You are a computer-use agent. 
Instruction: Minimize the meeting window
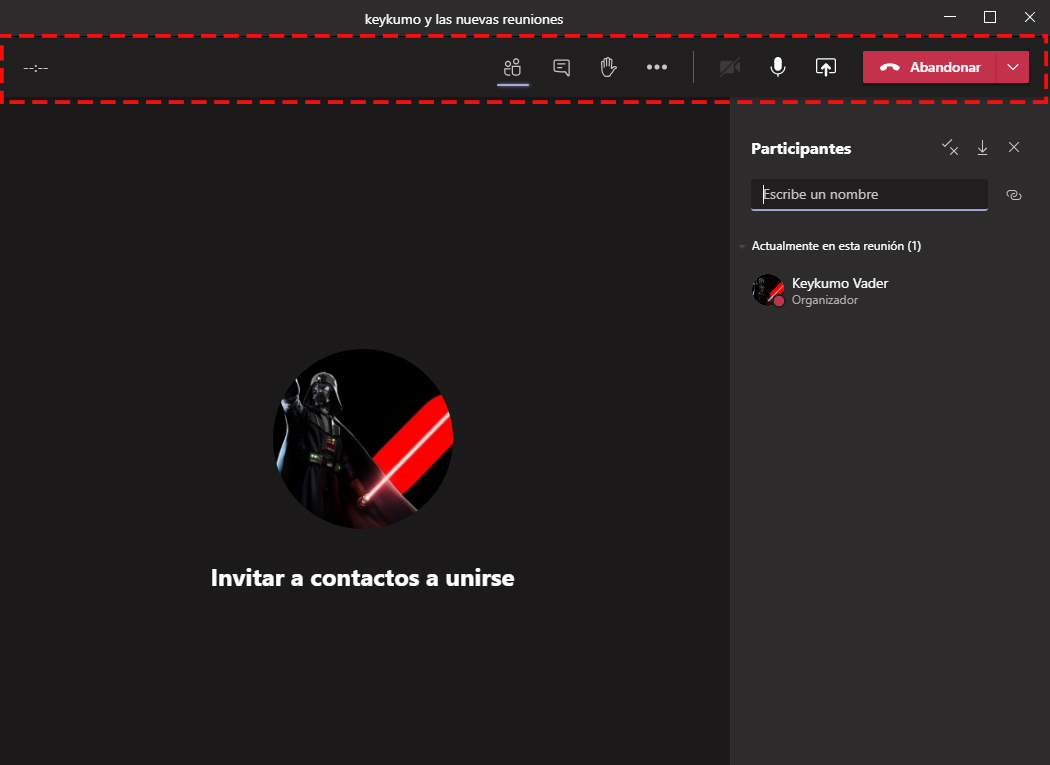tap(950, 17)
